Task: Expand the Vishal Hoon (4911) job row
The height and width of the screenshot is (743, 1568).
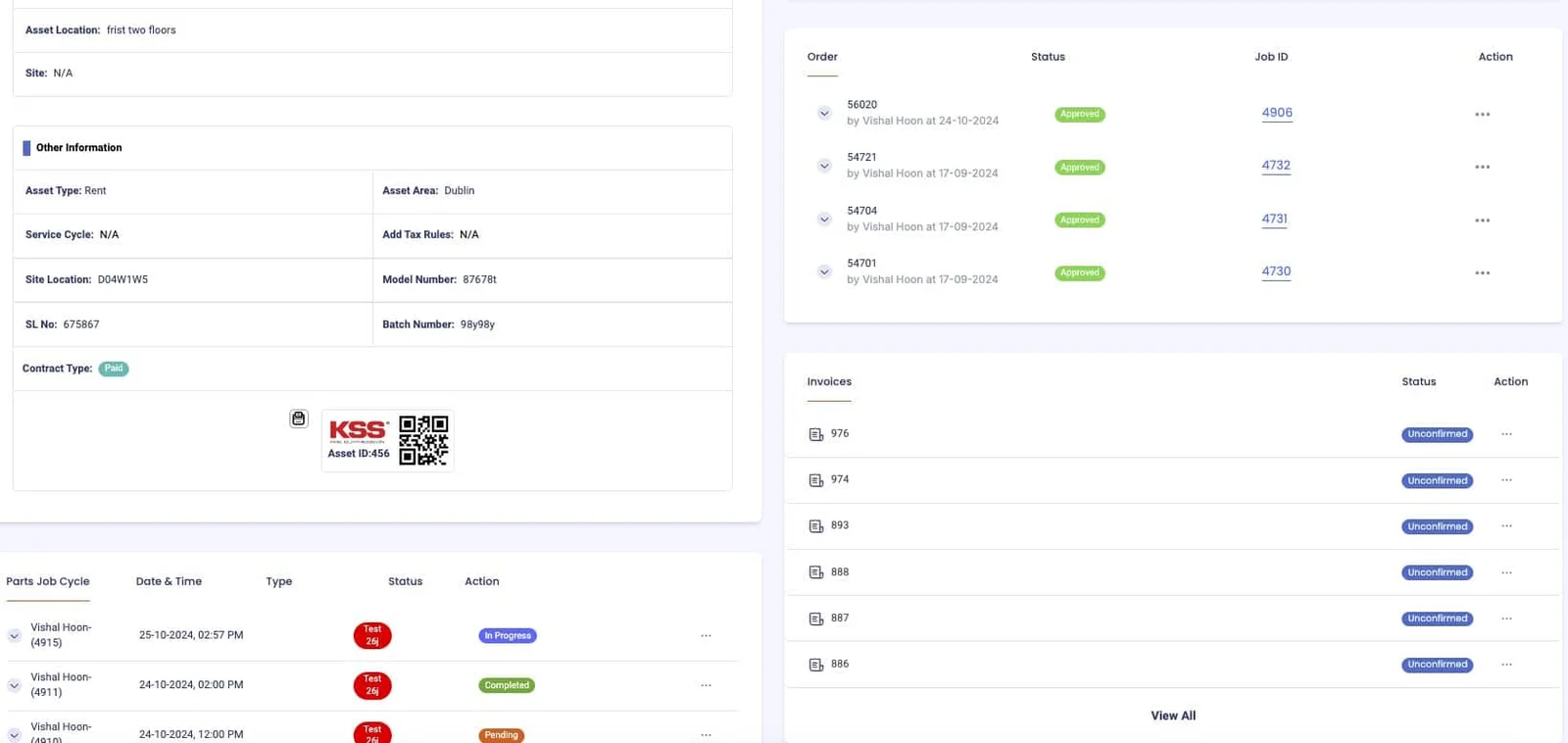Action: [x=15, y=685]
